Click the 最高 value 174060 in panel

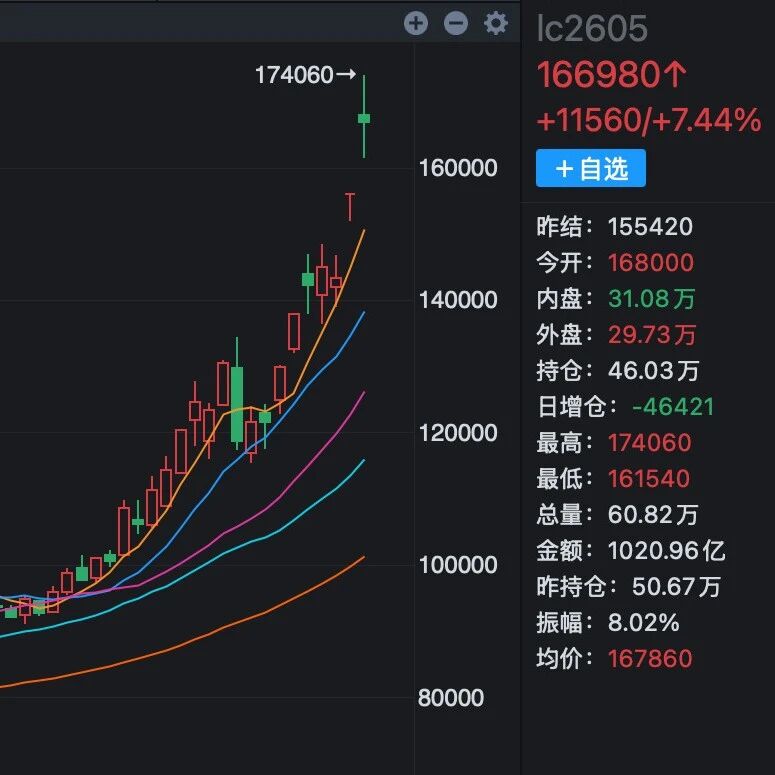pos(651,443)
